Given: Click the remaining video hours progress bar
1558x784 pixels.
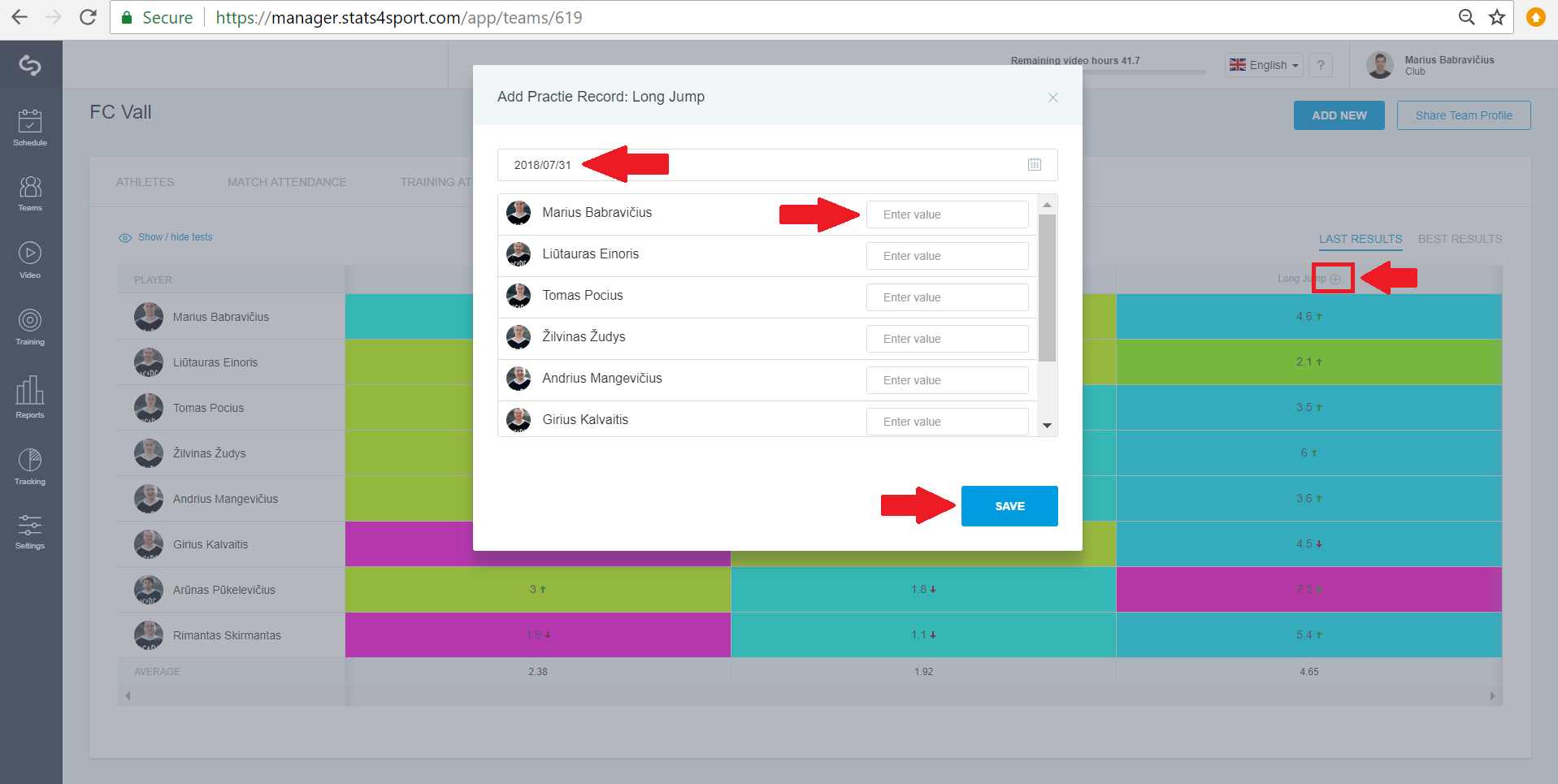Looking at the screenshot, I should point(1109,72).
